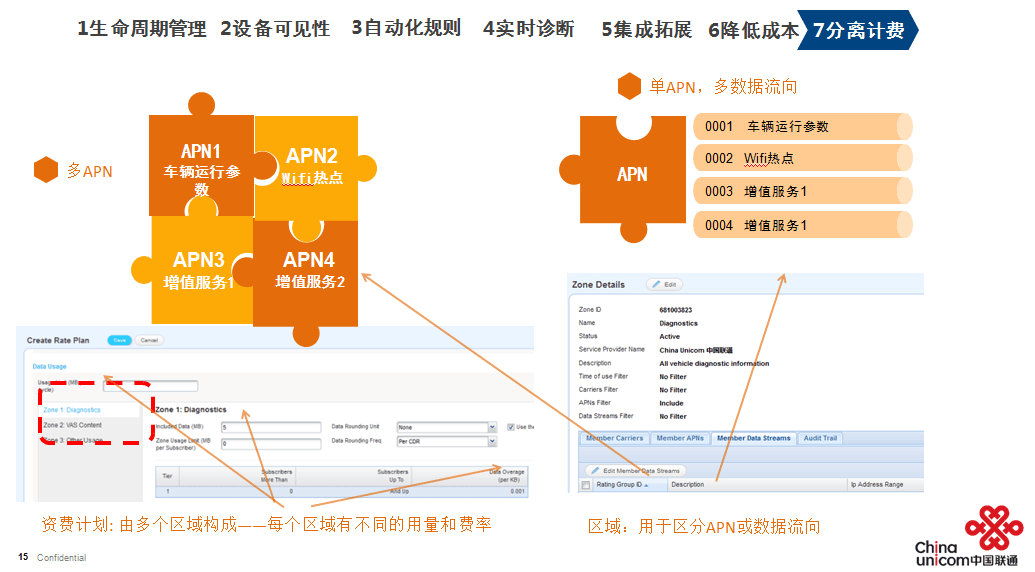Screen dimensions: 1035x572
Task: Click Save in Create Rate Plan
Action: (119, 340)
